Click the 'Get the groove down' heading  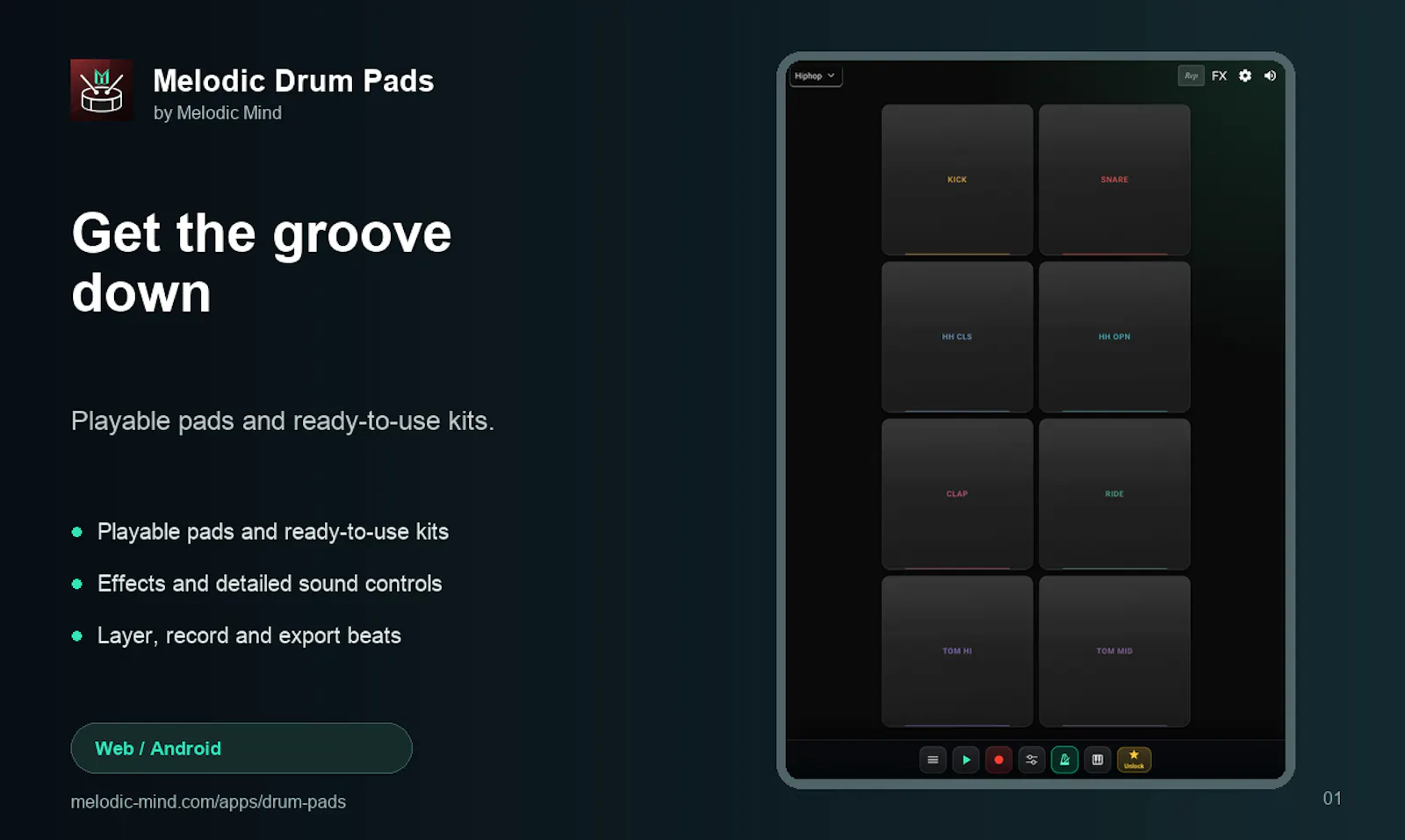click(262, 262)
